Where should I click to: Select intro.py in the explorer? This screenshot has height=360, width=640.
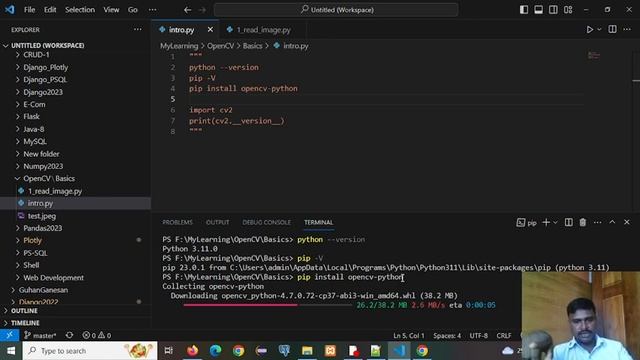click(x=75, y=203)
